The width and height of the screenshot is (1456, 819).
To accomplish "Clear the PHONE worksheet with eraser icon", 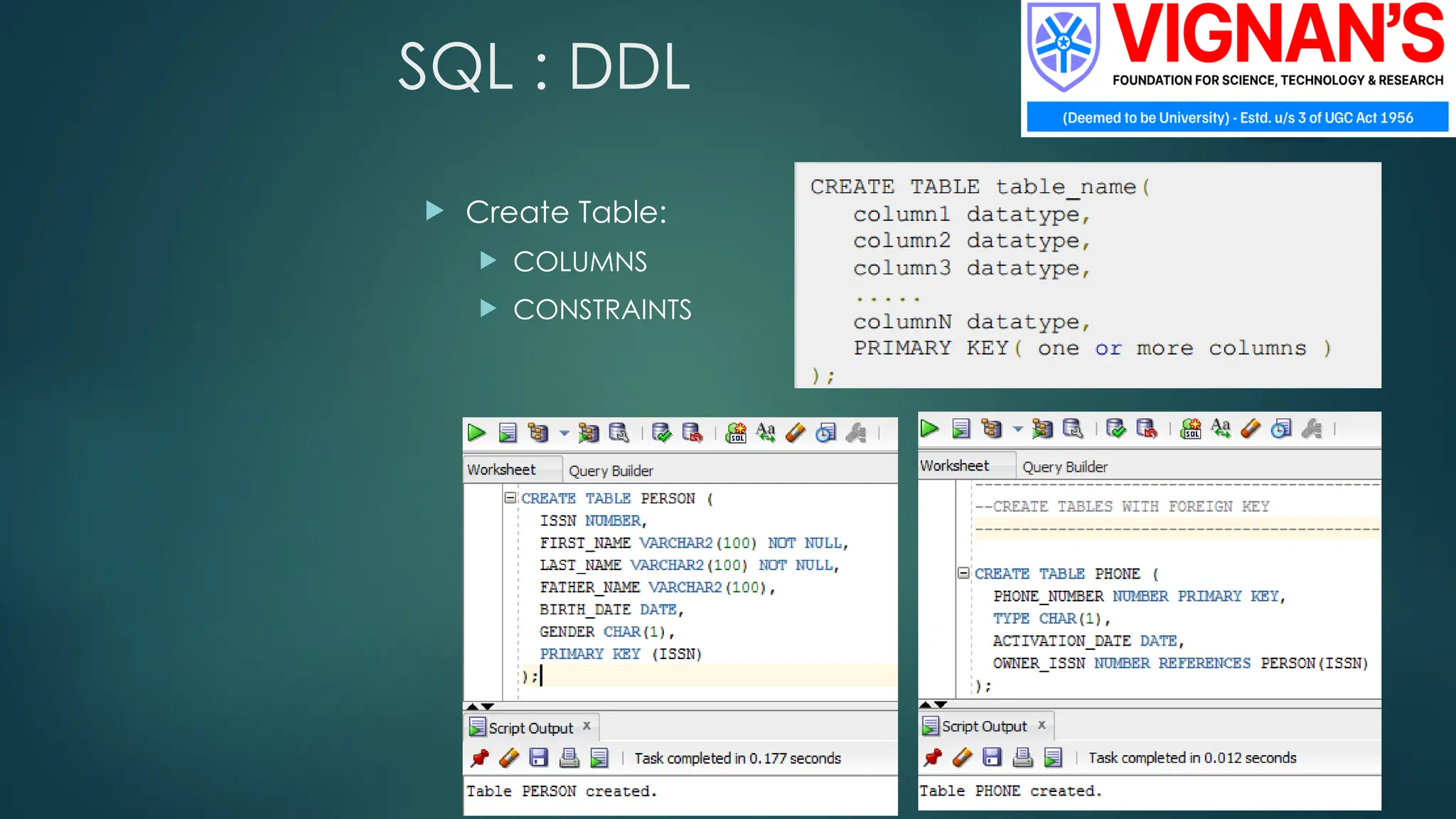I will pos(1251,429).
